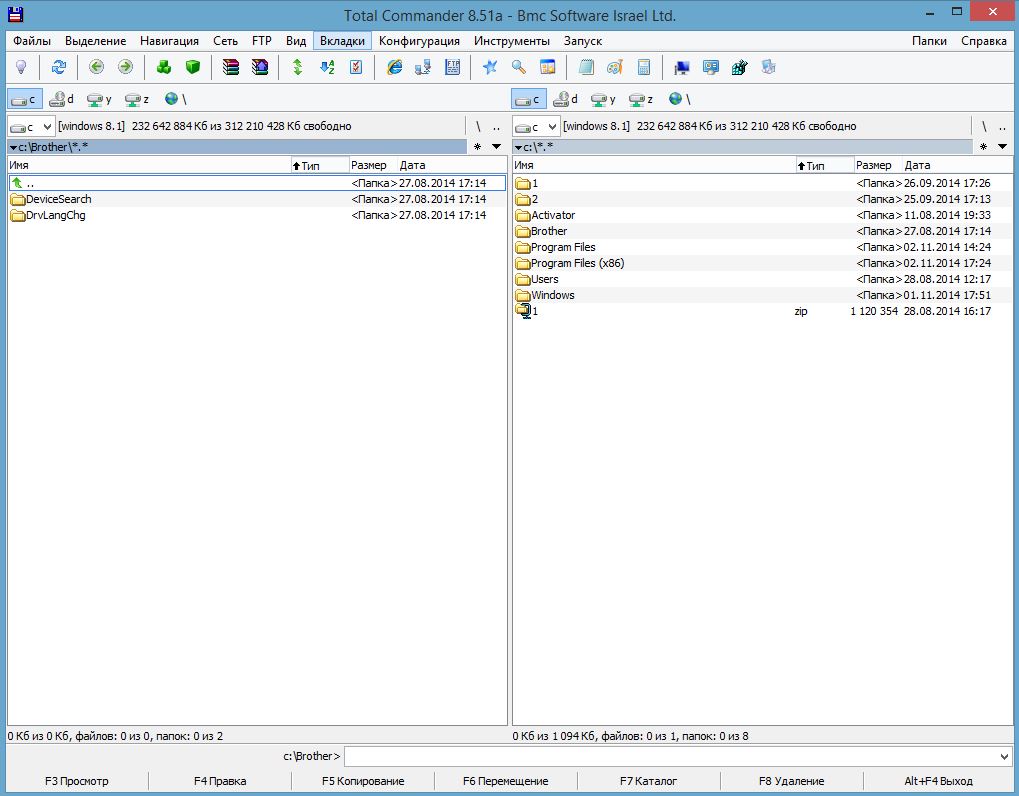Click the network computers connection icon
This screenshot has height=796, width=1019.
[423, 67]
